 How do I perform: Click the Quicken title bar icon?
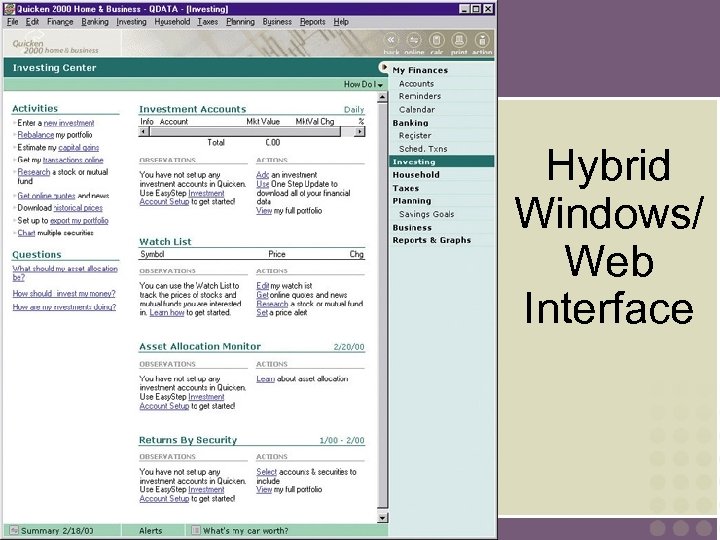click(x=9, y=9)
